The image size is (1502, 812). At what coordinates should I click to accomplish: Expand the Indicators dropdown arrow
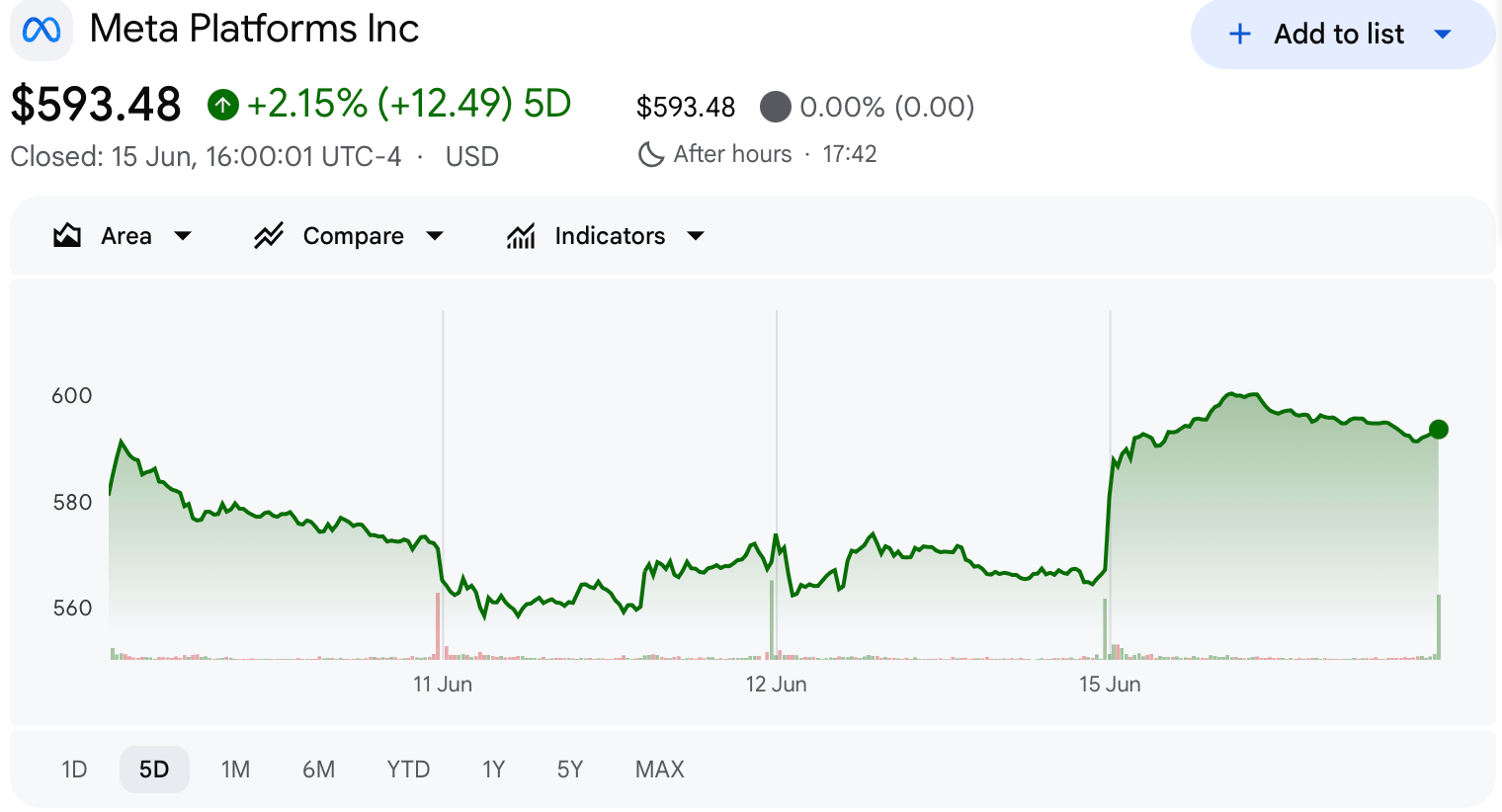click(696, 236)
